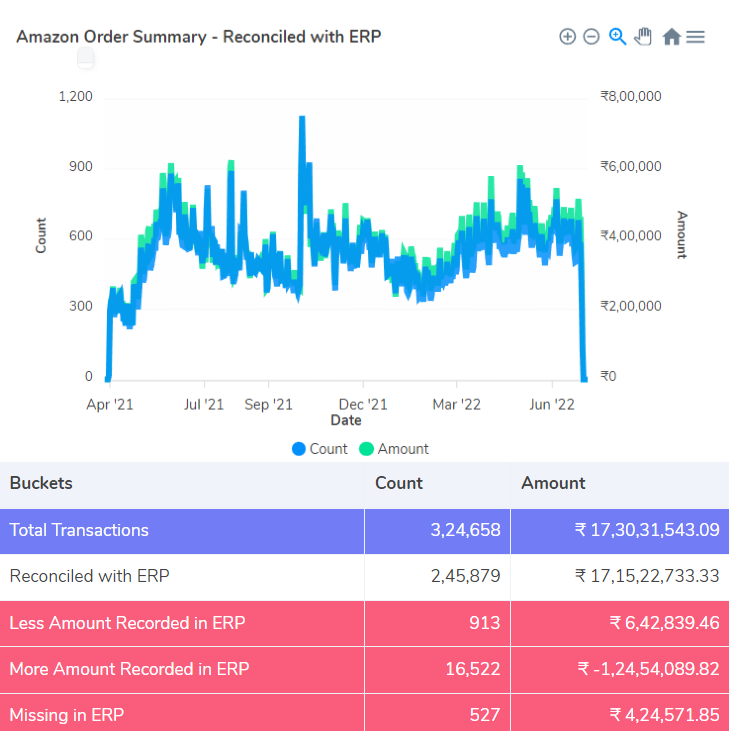Screen dimensions: 729x731
Task: Click the Date axis title
Action: (x=346, y=420)
